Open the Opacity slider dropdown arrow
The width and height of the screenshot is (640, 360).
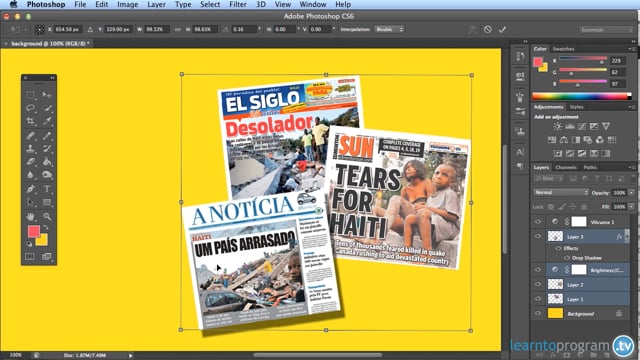(x=631, y=192)
